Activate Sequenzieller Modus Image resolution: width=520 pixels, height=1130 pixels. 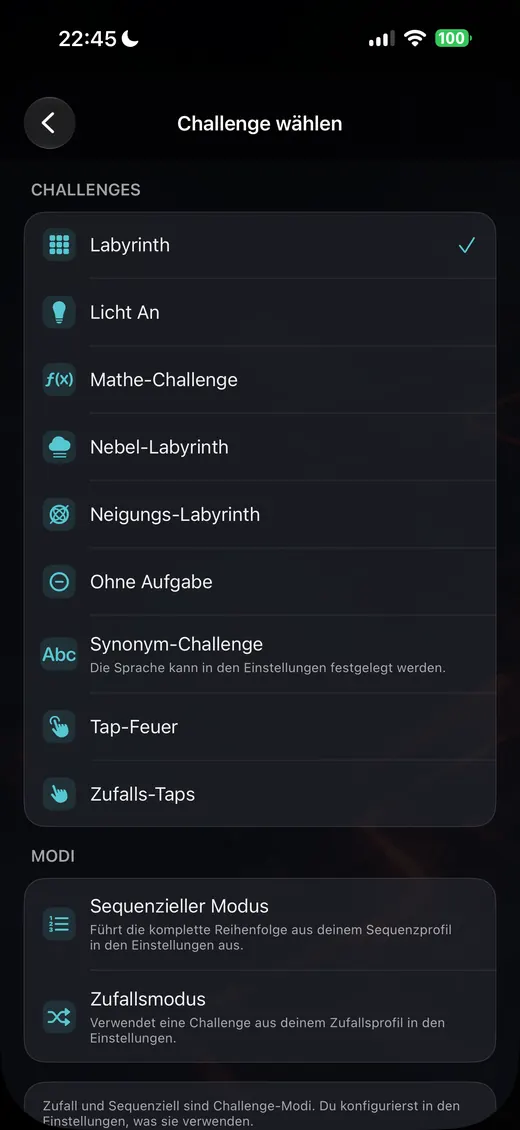coord(260,925)
